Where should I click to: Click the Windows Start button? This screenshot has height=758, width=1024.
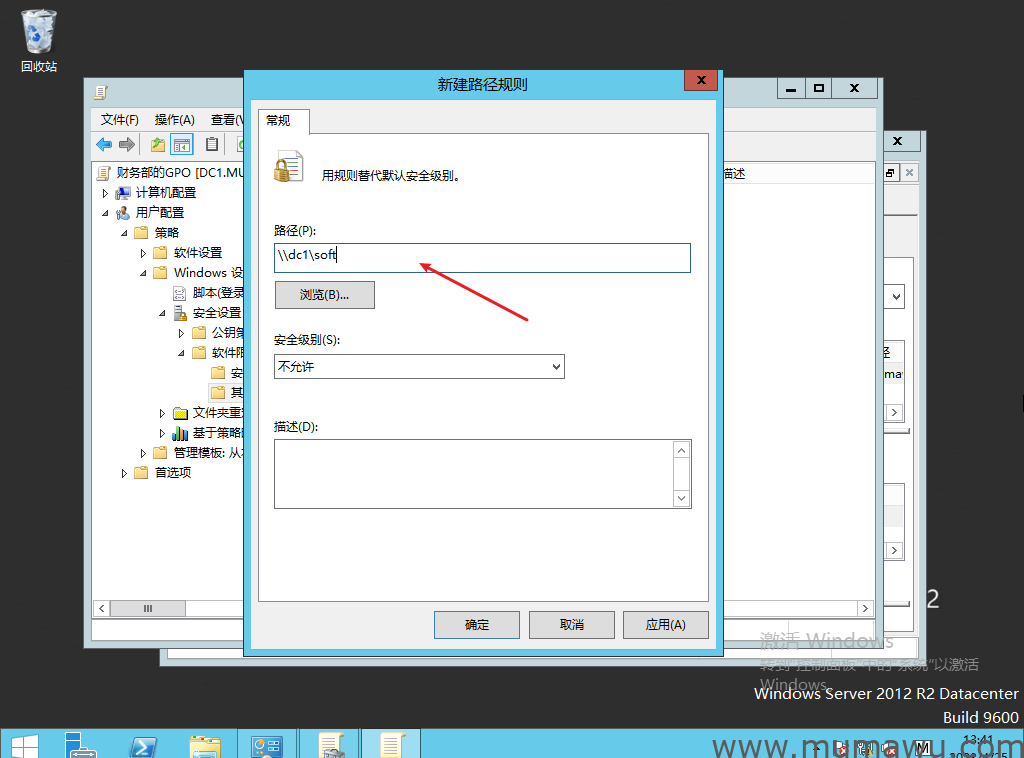point(24,745)
